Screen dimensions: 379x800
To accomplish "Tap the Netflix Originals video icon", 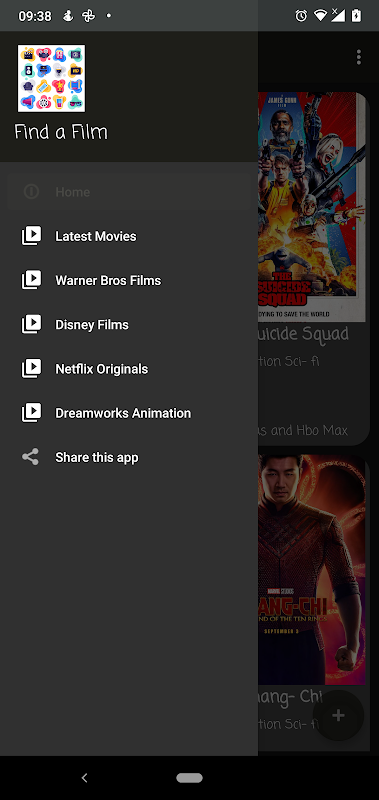I will pyautogui.click(x=31, y=368).
